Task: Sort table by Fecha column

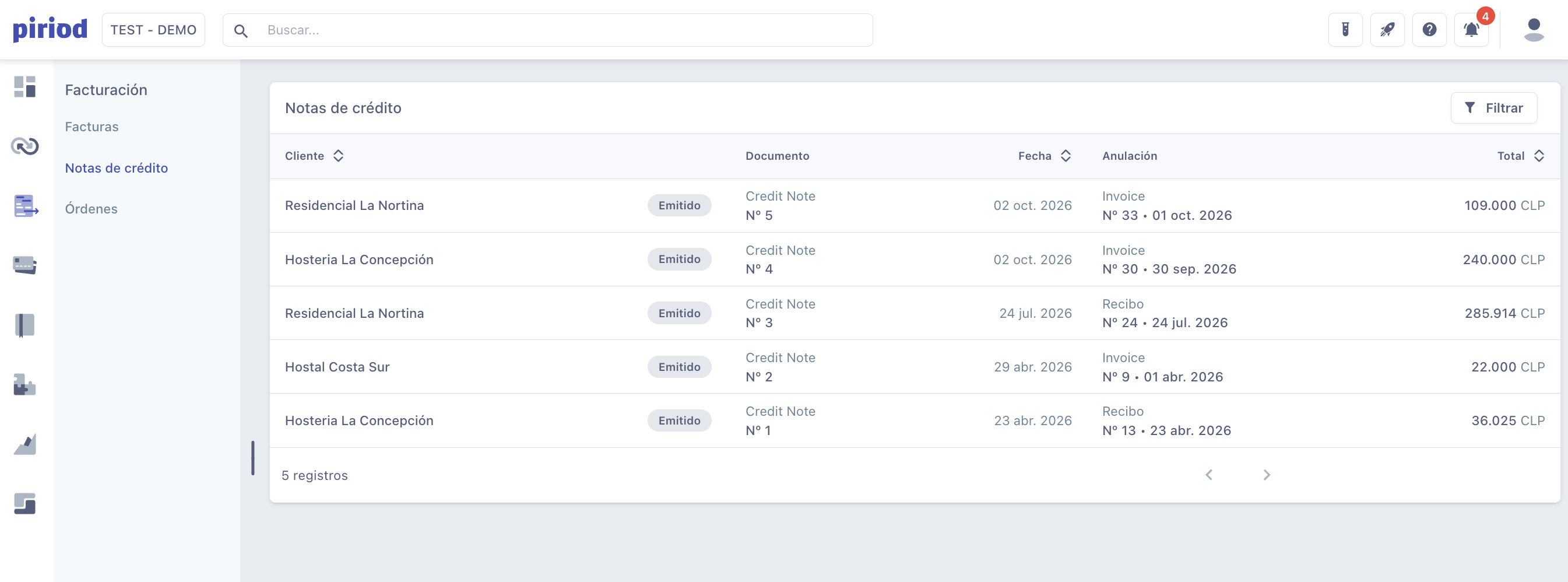Action: pyautogui.click(x=1045, y=156)
